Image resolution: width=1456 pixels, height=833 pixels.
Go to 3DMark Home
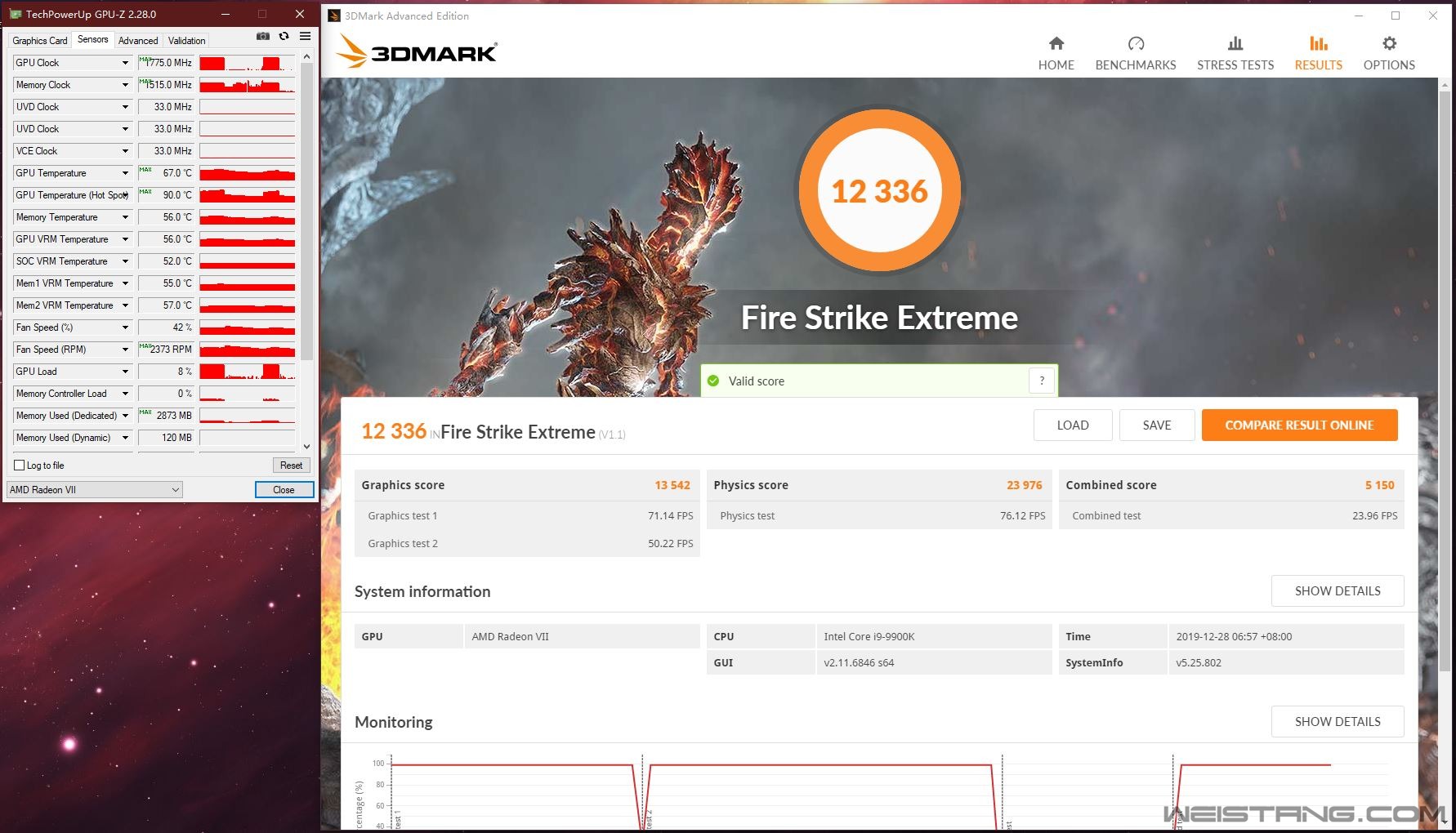1056,54
